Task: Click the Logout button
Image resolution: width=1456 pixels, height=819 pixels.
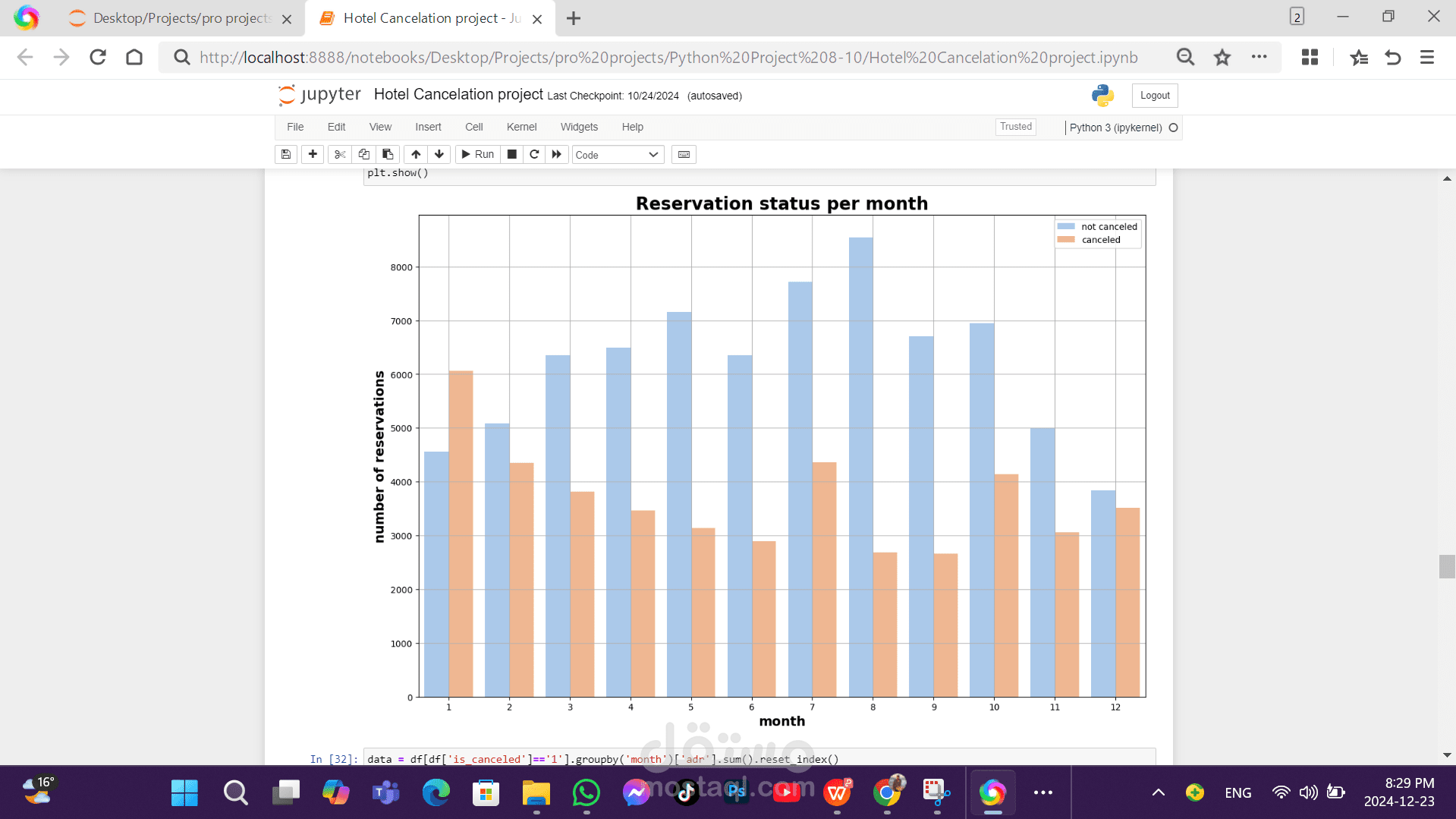Action: coord(1154,96)
